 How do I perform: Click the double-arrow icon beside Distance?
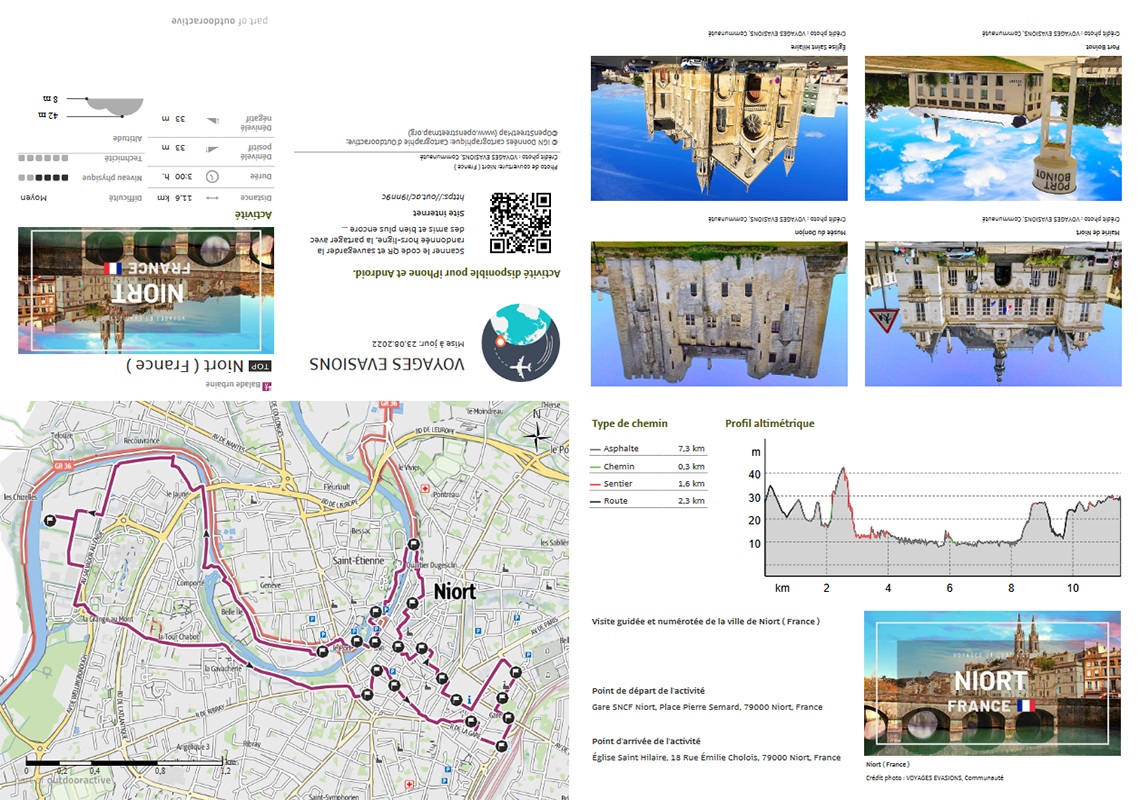click(212, 198)
